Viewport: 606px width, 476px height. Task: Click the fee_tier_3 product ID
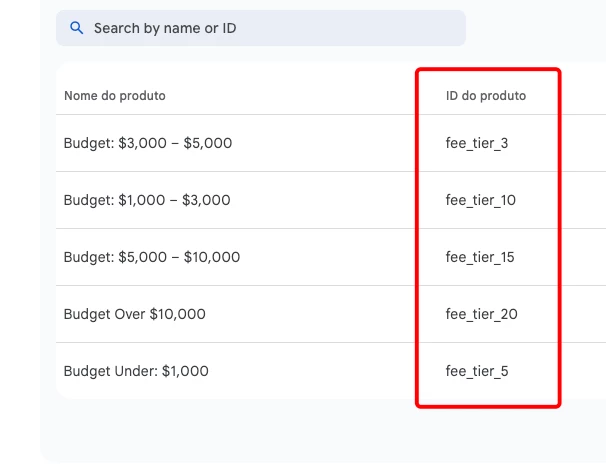[477, 143]
